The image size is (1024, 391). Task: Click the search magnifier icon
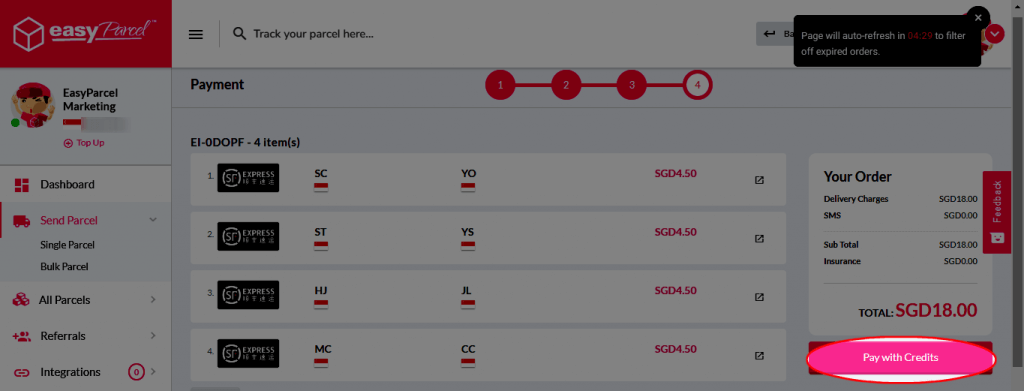240,33
